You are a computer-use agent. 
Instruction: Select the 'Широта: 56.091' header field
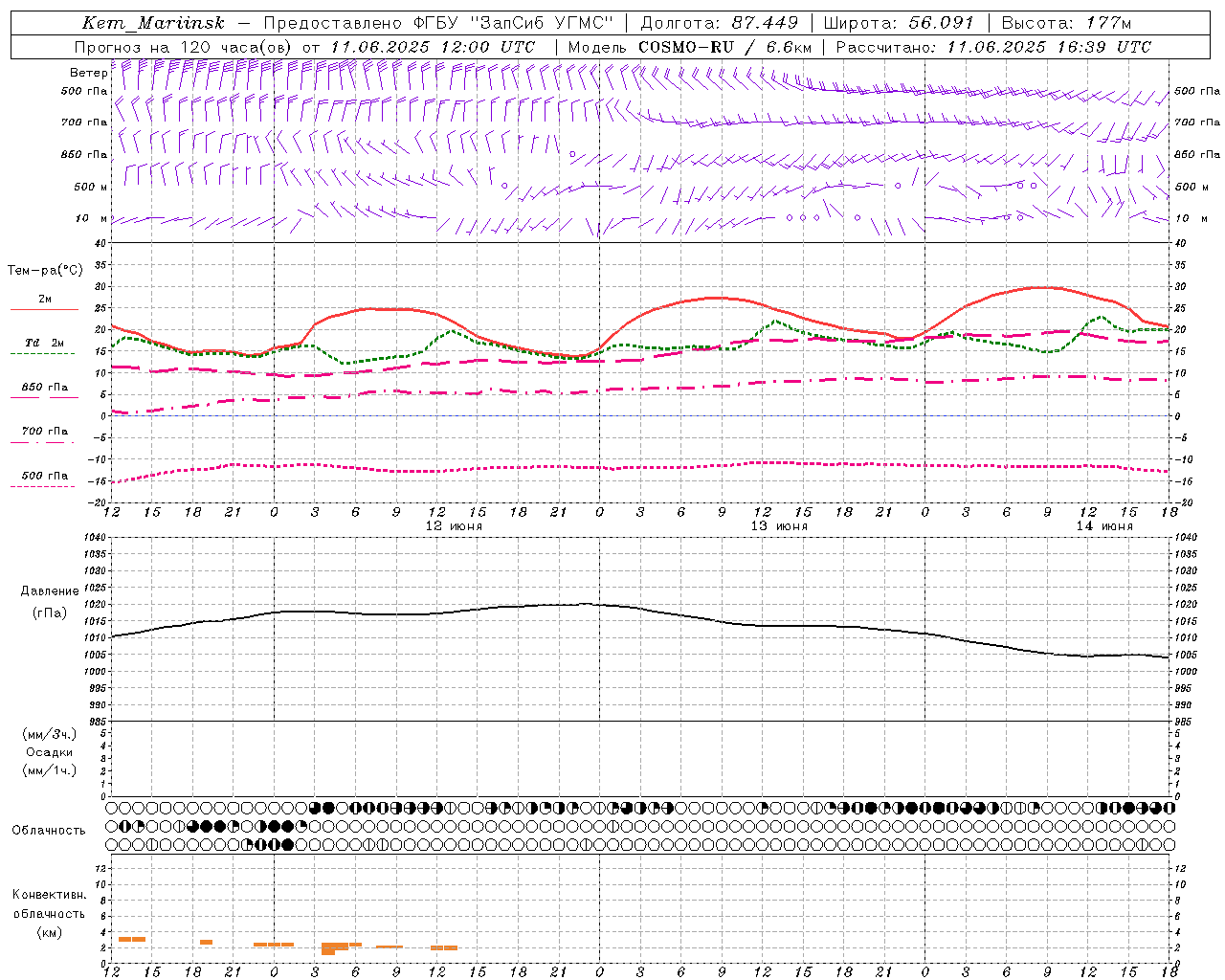[899, 23]
